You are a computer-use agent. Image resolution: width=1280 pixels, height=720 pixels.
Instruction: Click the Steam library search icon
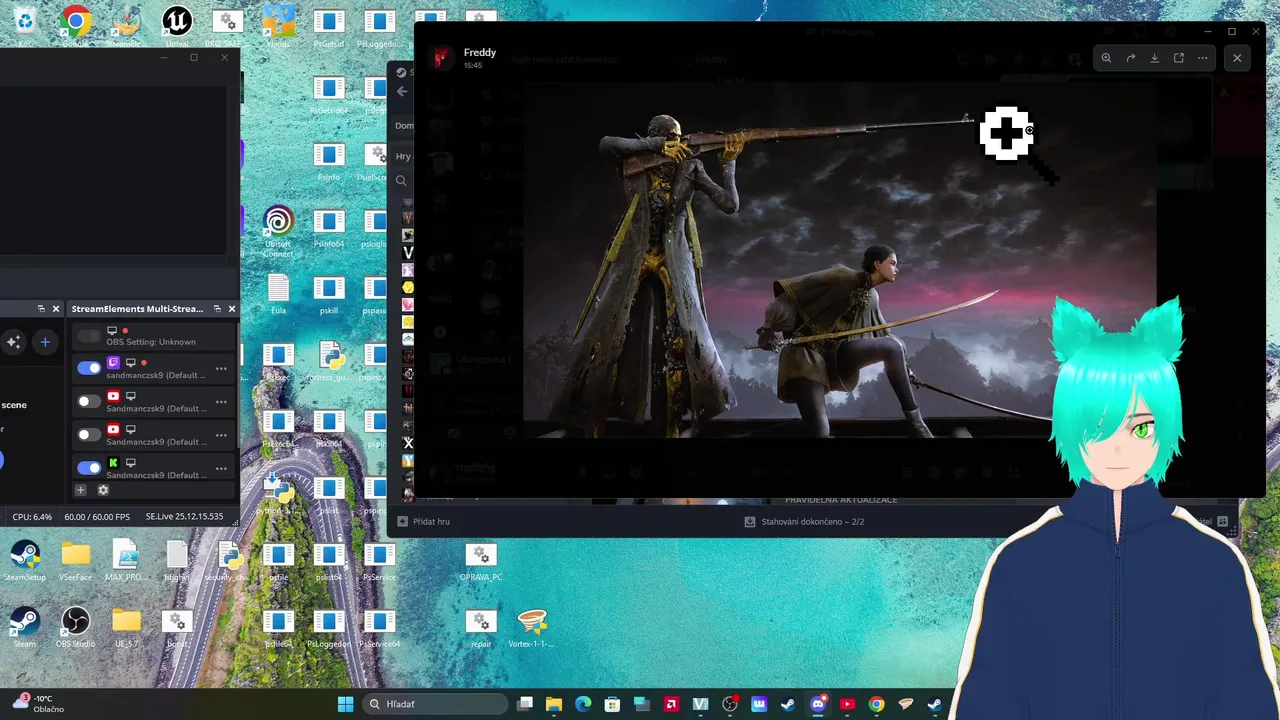pyautogui.click(x=401, y=181)
